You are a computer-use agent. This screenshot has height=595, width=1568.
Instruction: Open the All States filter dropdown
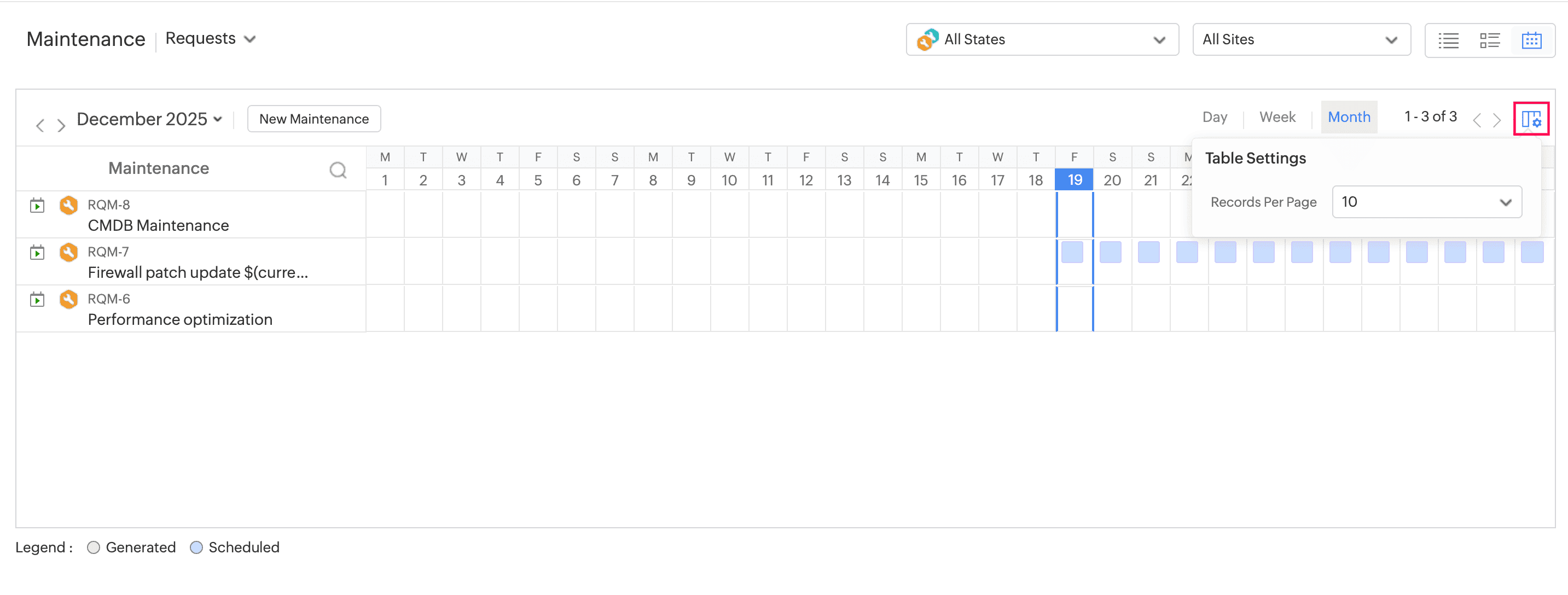point(1042,39)
